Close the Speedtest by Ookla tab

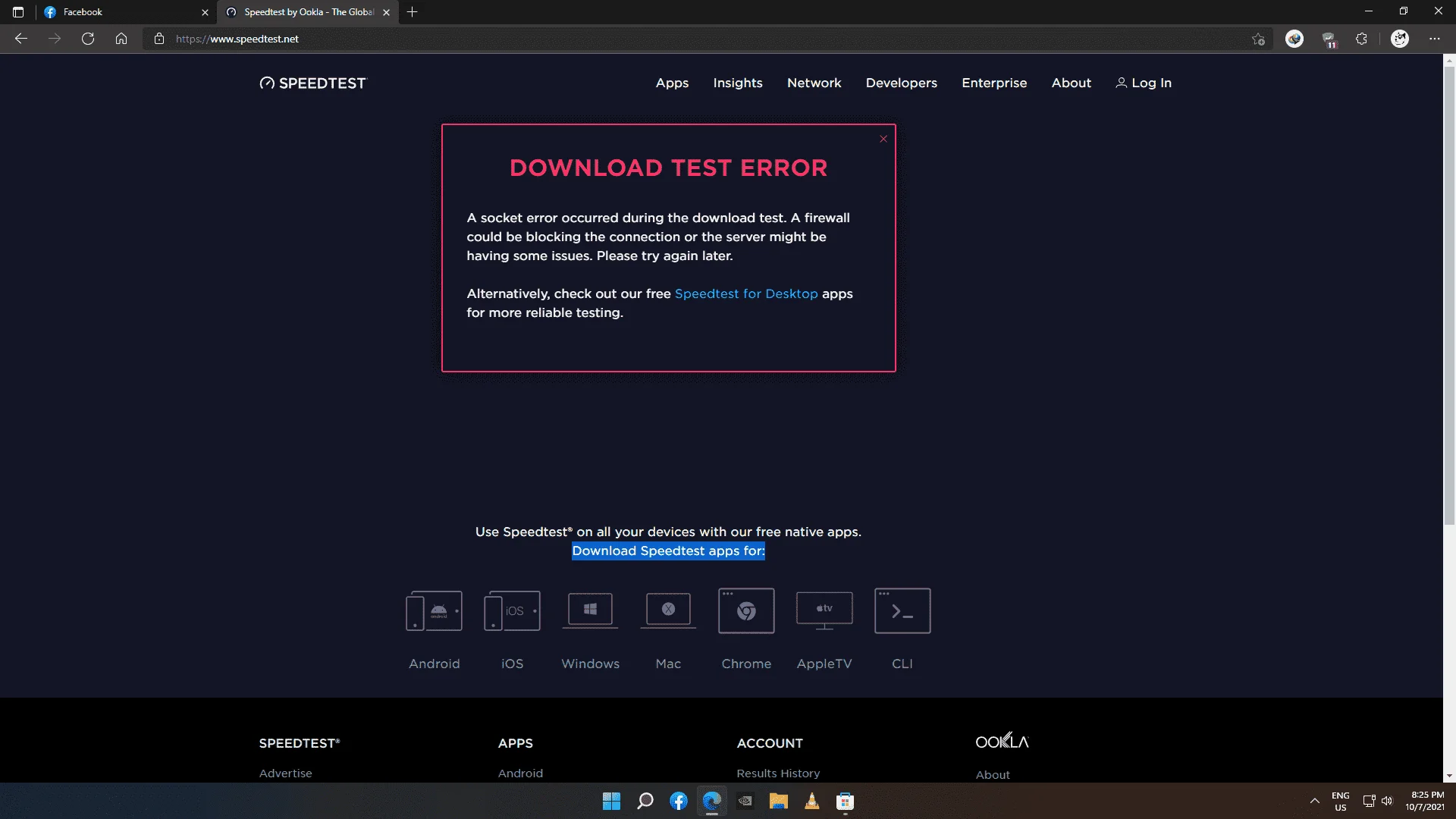387,12
